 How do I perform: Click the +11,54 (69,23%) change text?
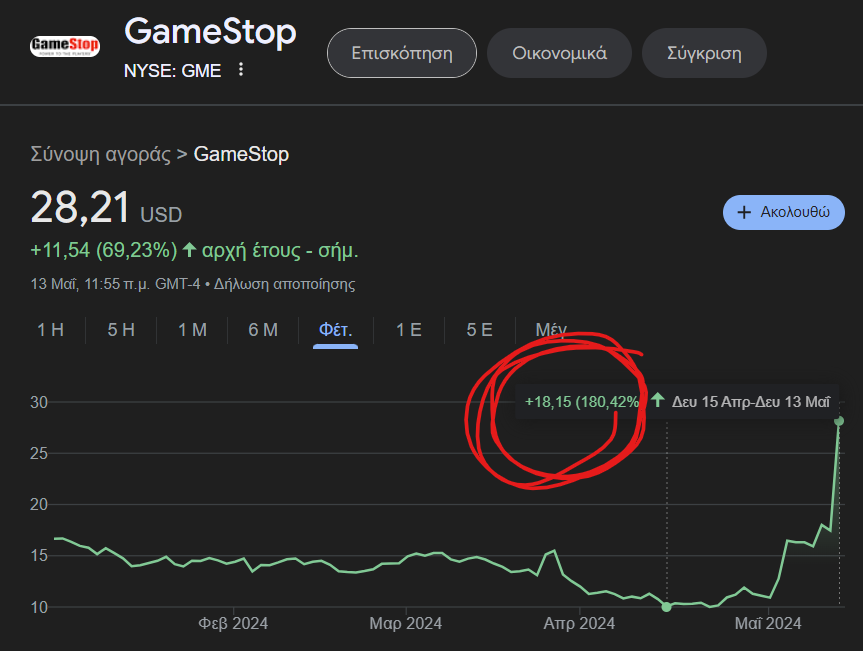click(104, 250)
